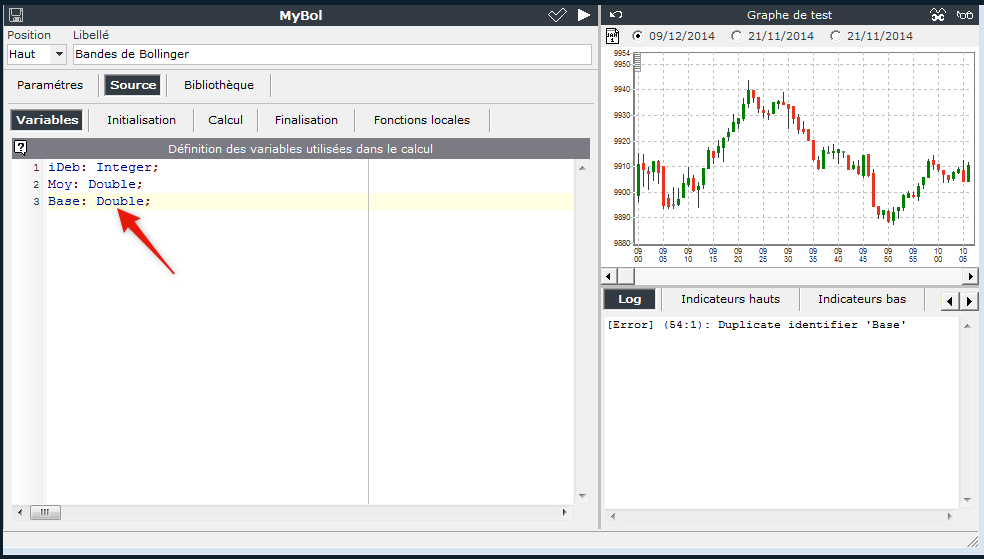The width and height of the screenshot is (984, 559).
Task: Open the Indicateurs bas tab
Action: [862, 299]
